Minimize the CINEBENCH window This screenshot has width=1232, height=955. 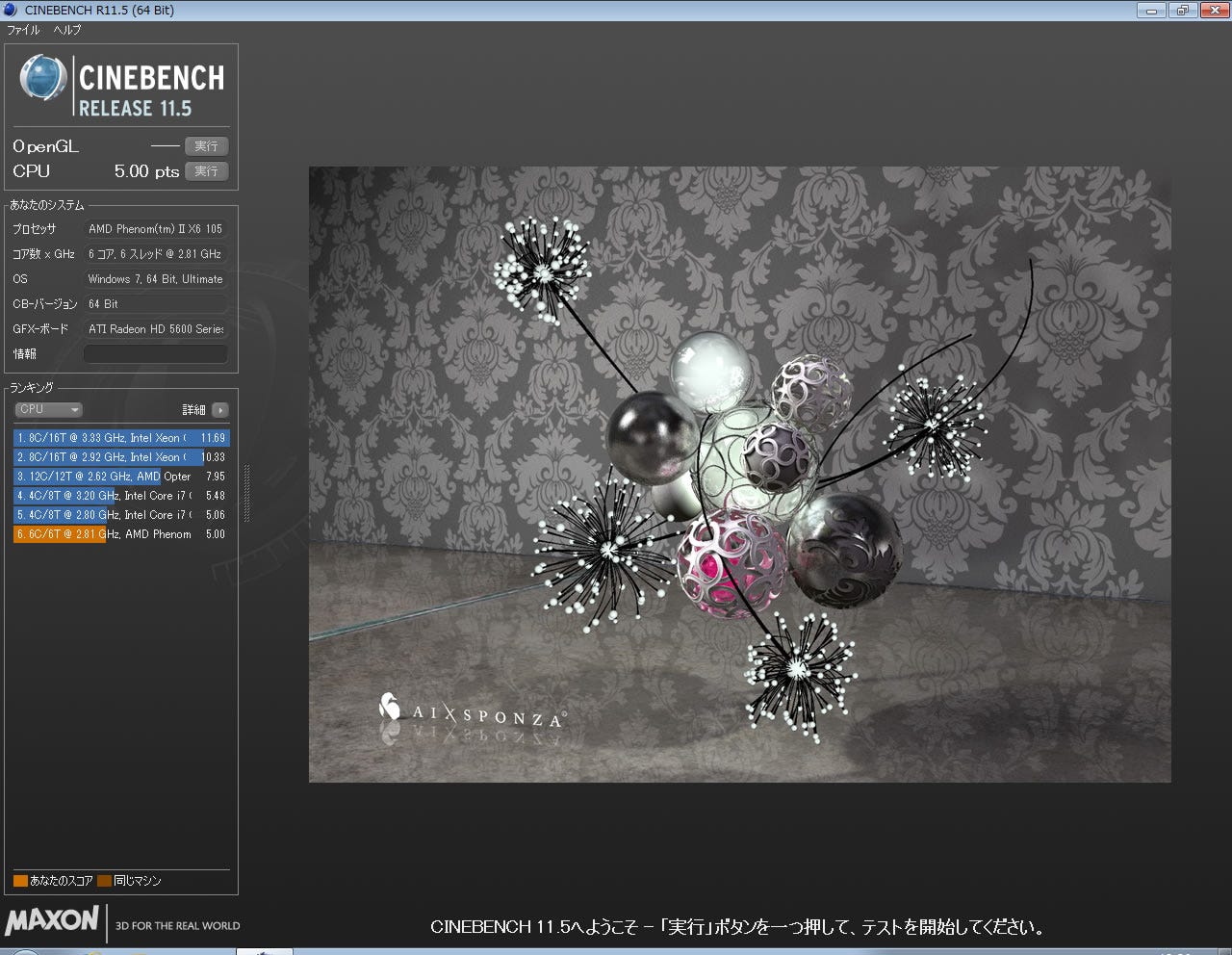1151,10
